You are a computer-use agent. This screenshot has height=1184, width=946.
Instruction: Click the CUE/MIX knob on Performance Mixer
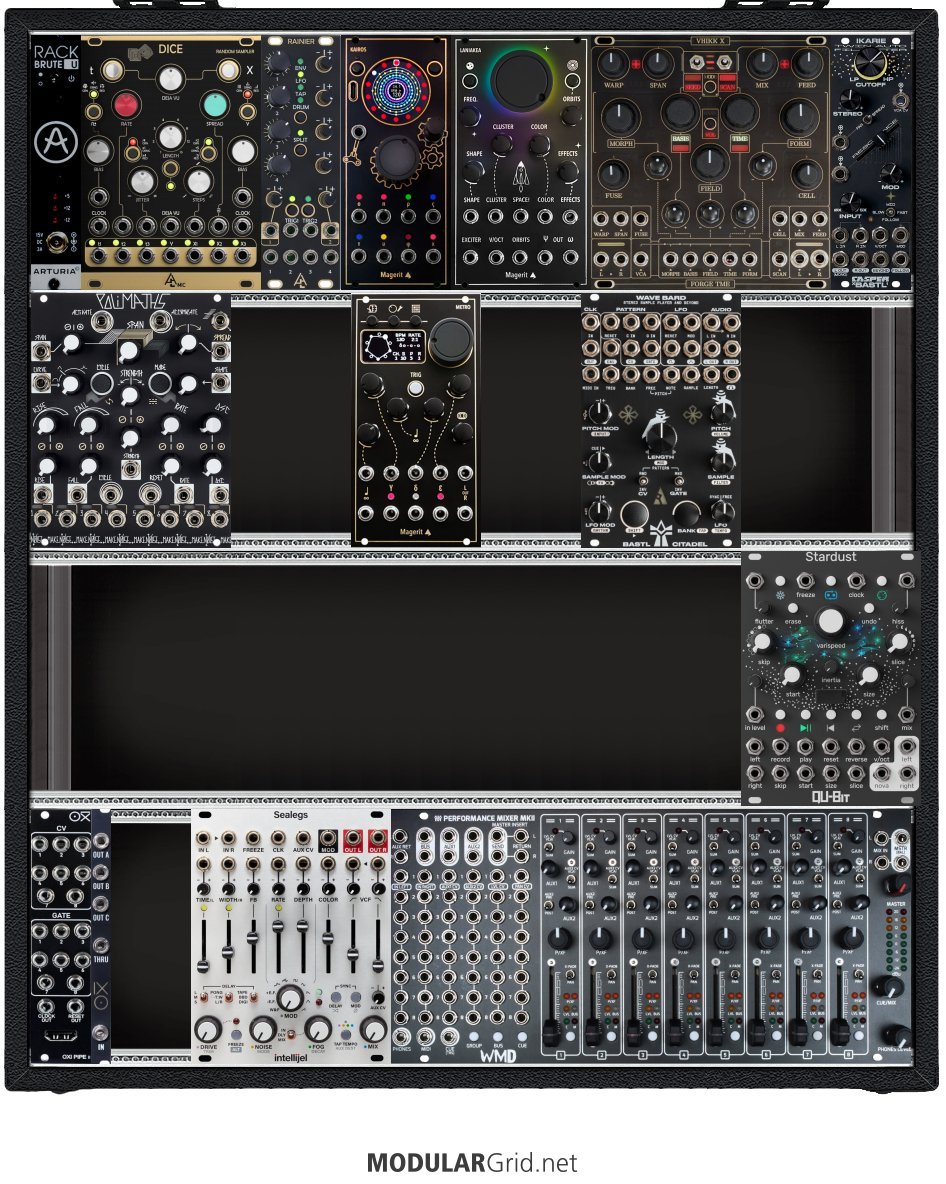(x=889, y=987)
